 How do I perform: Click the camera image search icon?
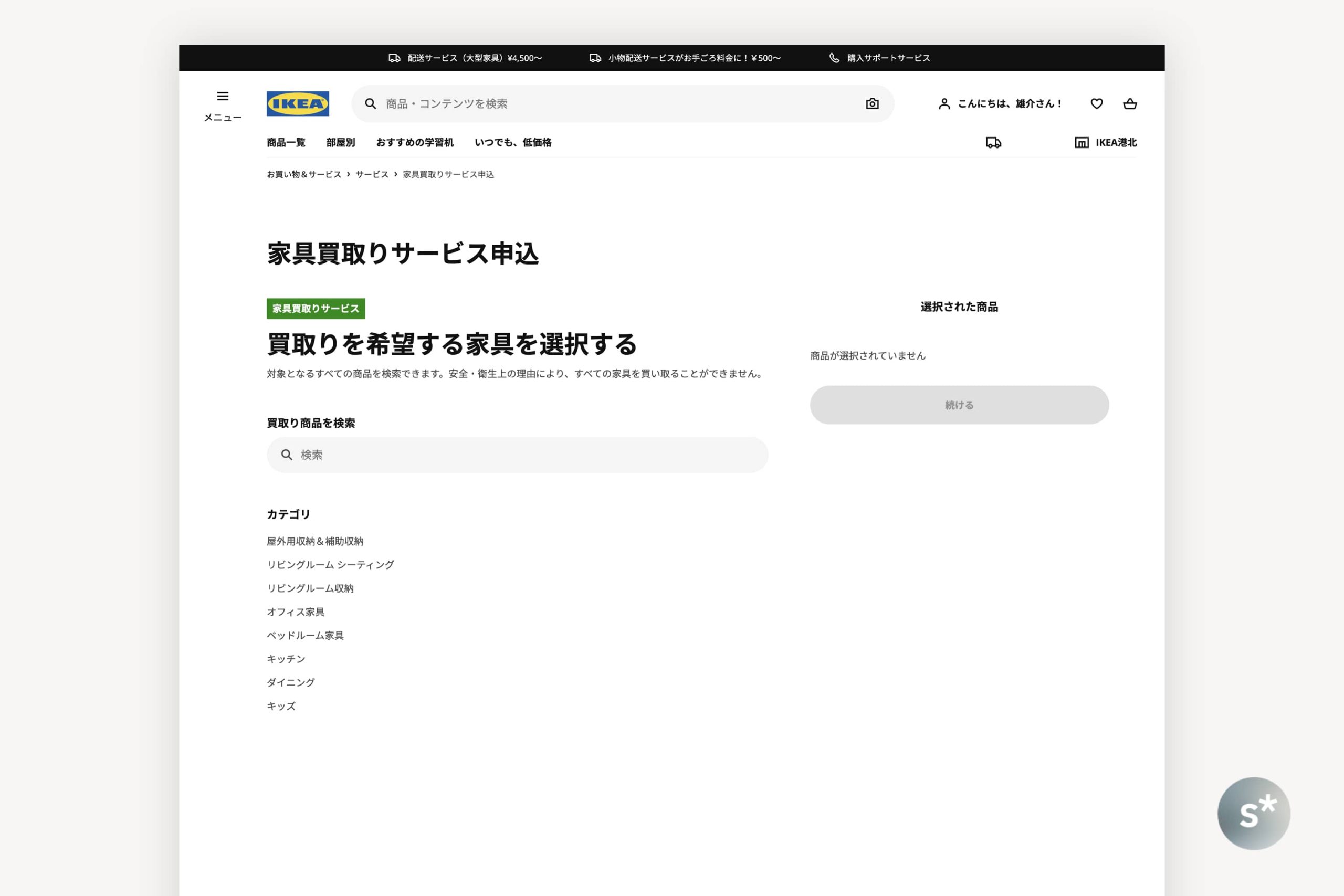pos(871,103)
